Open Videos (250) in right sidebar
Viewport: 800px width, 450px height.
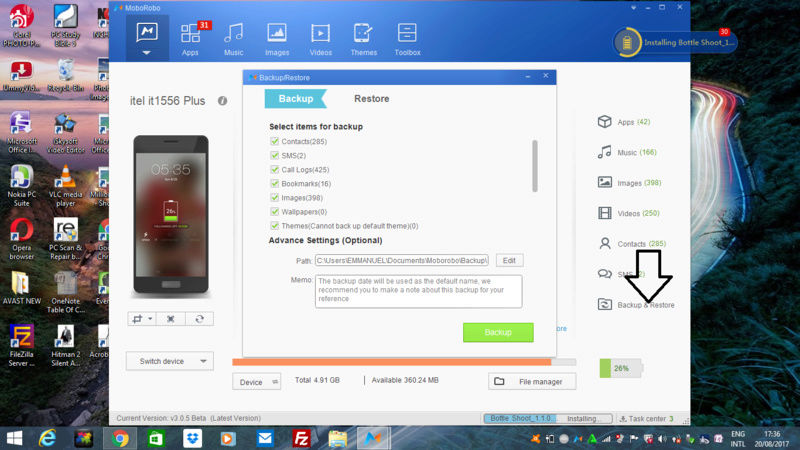click(x=628, y=213)
